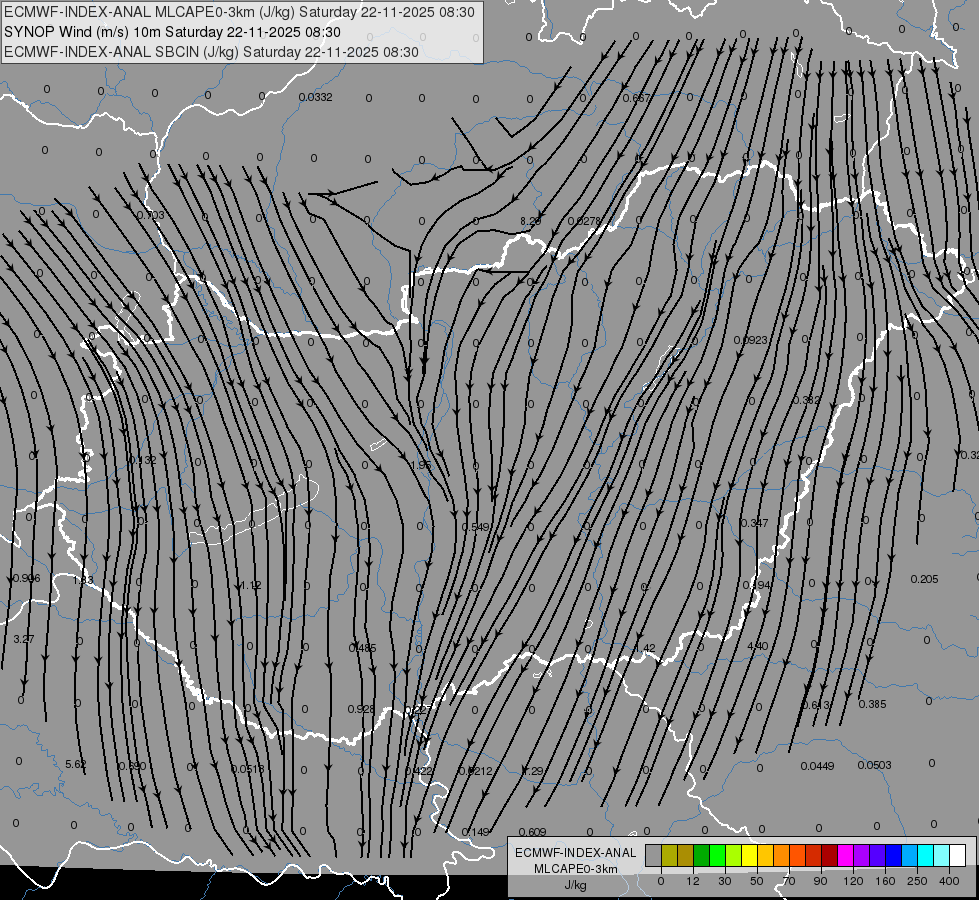Click the map value 0.703
This screenshot has height=900, width=979.
(x=150, y=215)
